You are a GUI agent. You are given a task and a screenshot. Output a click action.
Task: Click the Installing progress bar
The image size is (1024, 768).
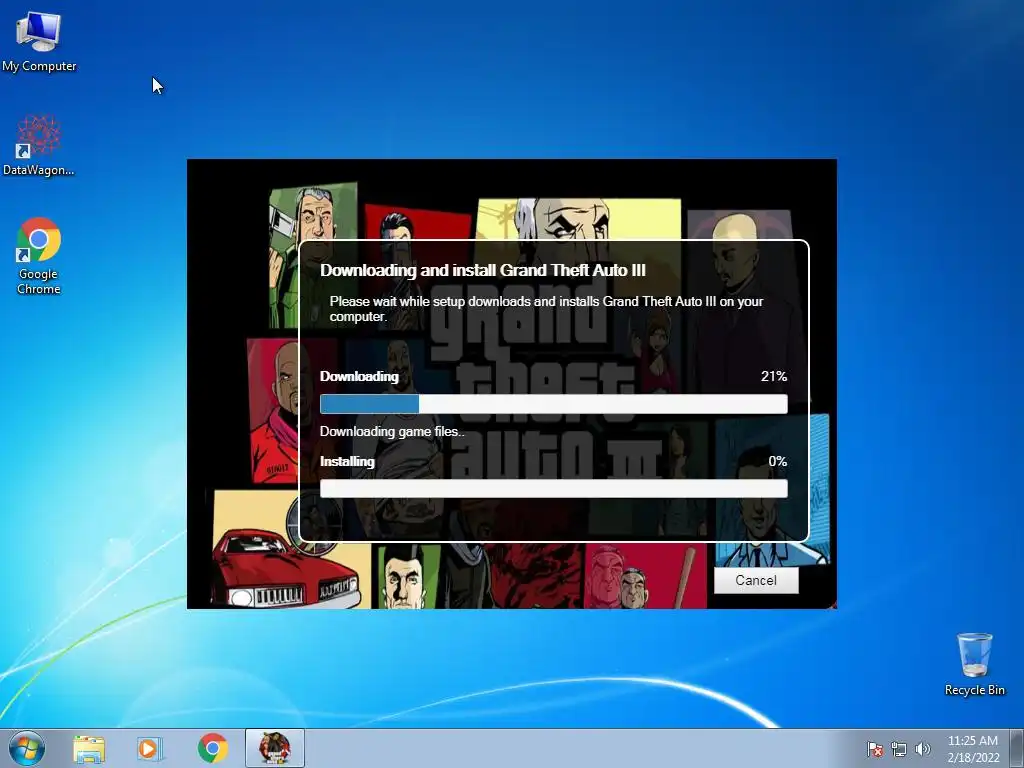554,488
